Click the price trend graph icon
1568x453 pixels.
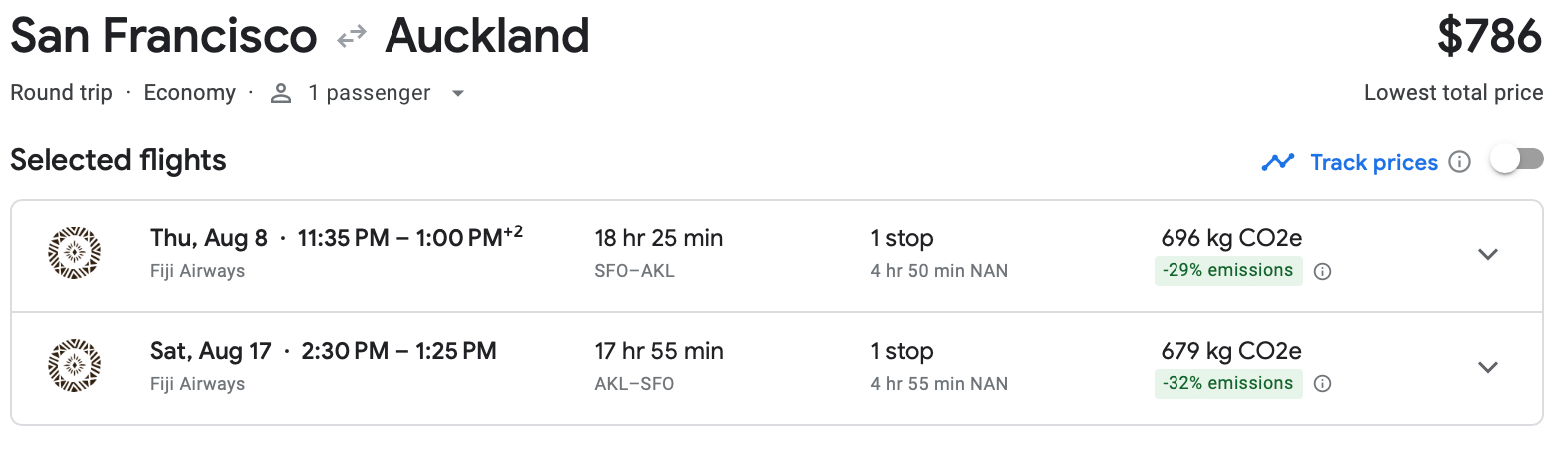pyautogui.click(x=1277, y=162)
